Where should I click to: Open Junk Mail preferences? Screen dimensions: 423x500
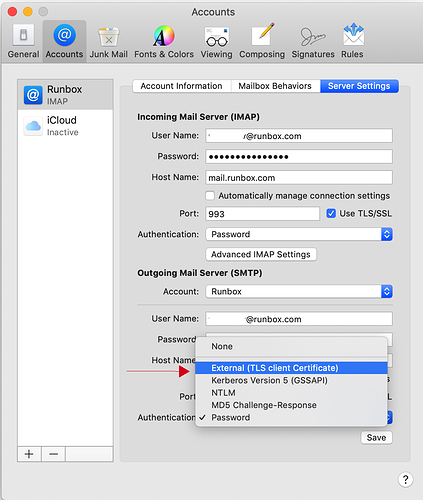(109, 41)
